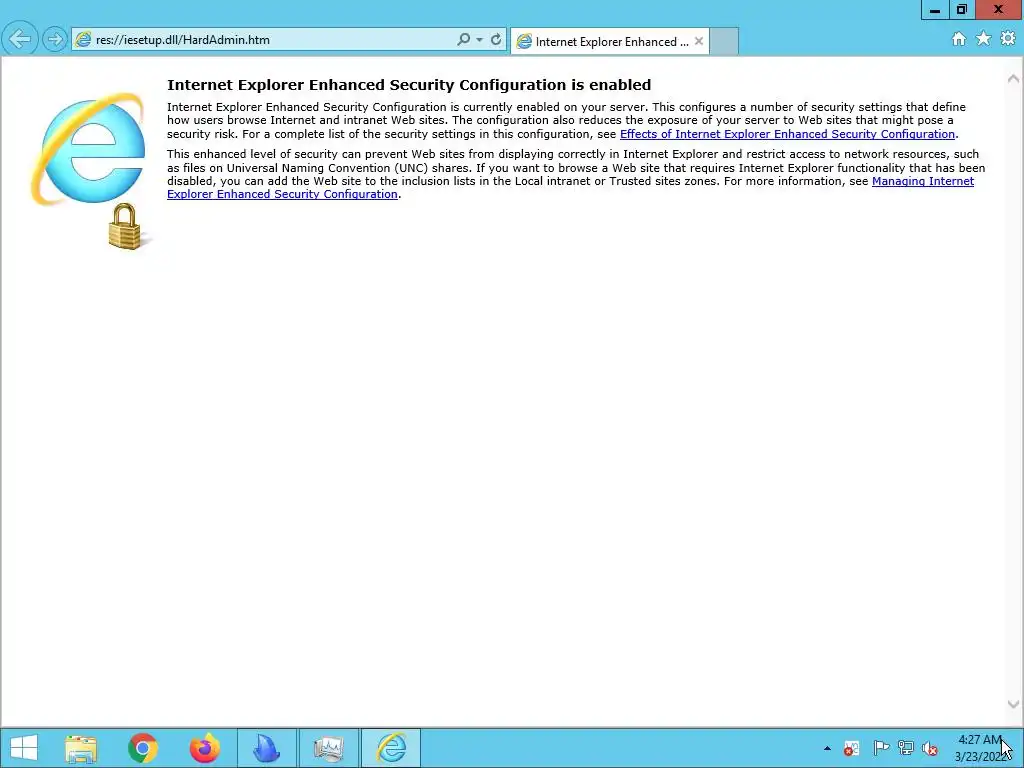Show hidden system tray icons arrow

[827, 748]
